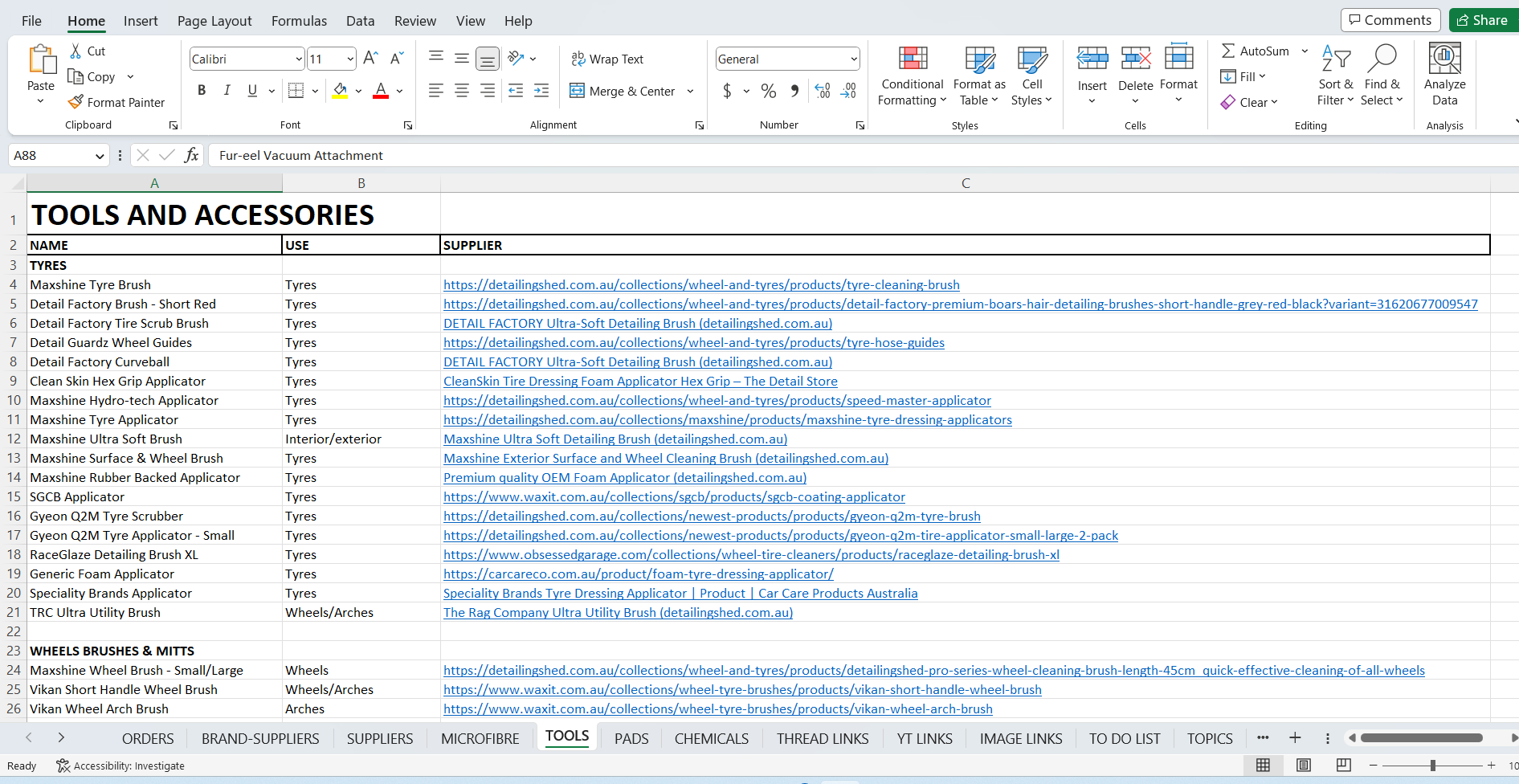
Task: Open the Font settings dialog launcher
Action: coord(408,125)
